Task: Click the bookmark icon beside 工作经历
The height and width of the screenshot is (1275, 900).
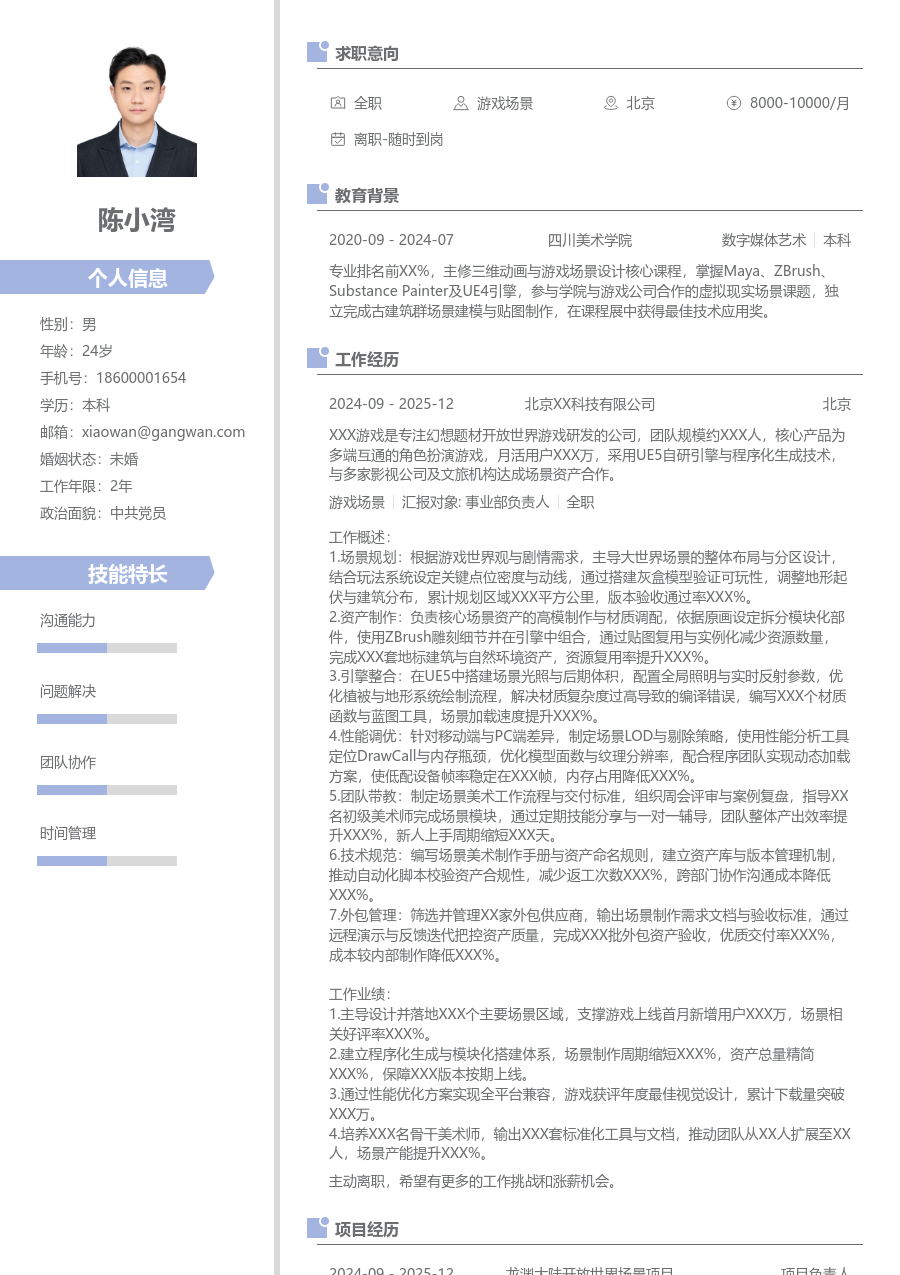Action: pyautogui.click(x=316, y=359)
